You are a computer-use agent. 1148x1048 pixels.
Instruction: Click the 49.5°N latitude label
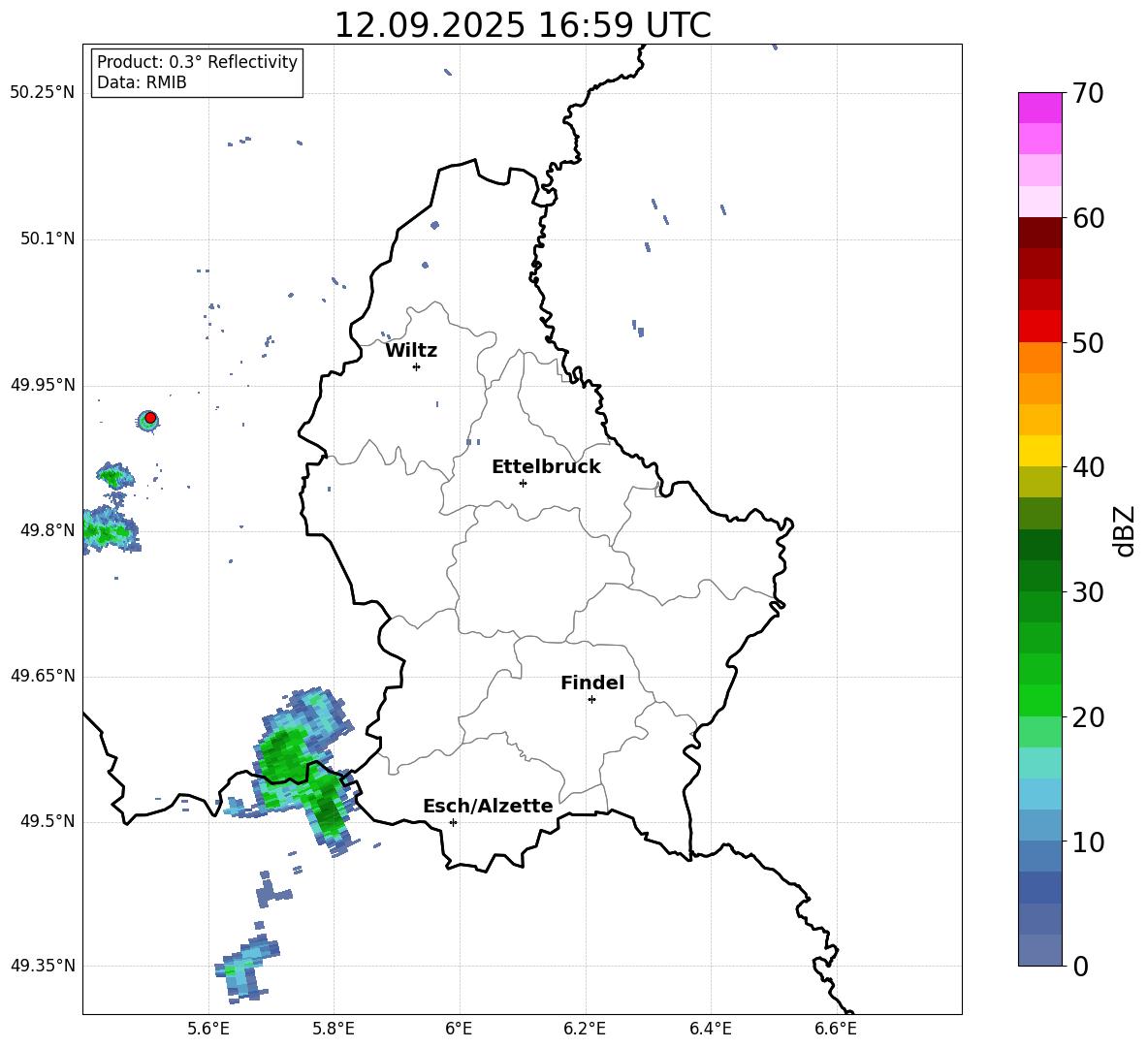[x=48, y=821]
